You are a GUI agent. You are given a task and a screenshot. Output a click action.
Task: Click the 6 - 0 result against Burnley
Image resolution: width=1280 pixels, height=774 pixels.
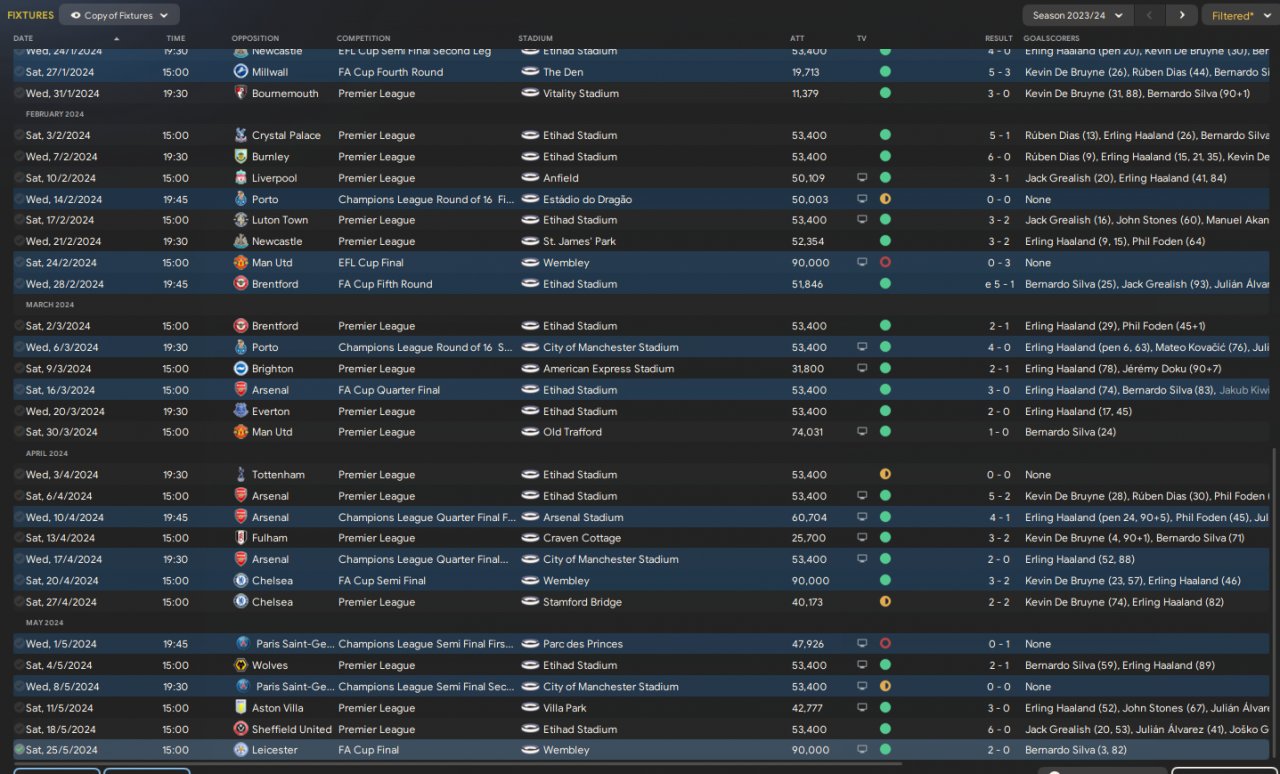coord(999,157)
